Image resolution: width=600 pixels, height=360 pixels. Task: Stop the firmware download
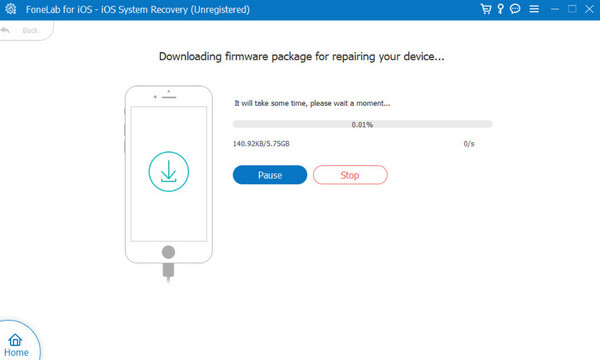tap(350, 175)
